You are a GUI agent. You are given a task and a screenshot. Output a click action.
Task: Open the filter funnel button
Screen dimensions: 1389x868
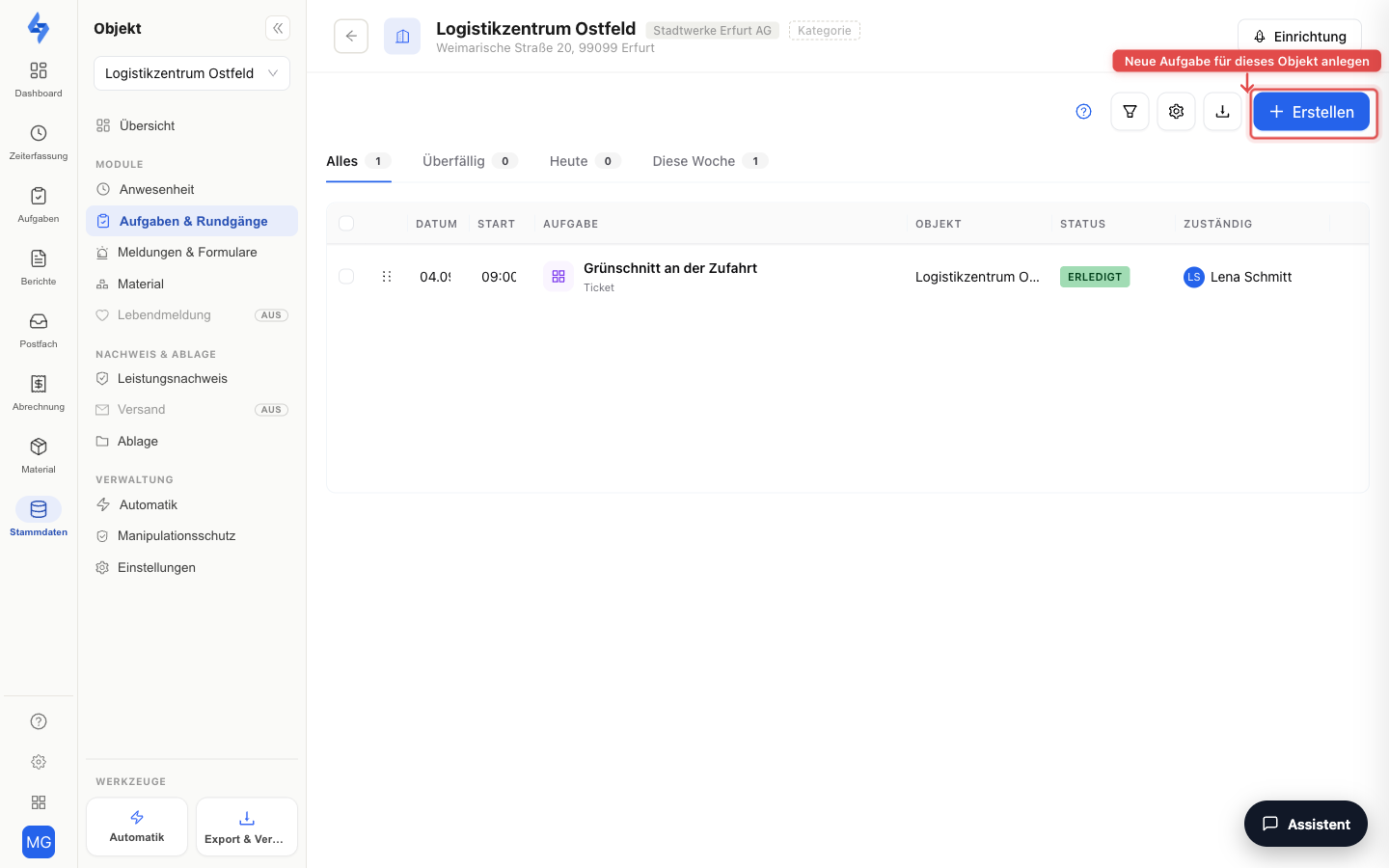(1130, 112)
